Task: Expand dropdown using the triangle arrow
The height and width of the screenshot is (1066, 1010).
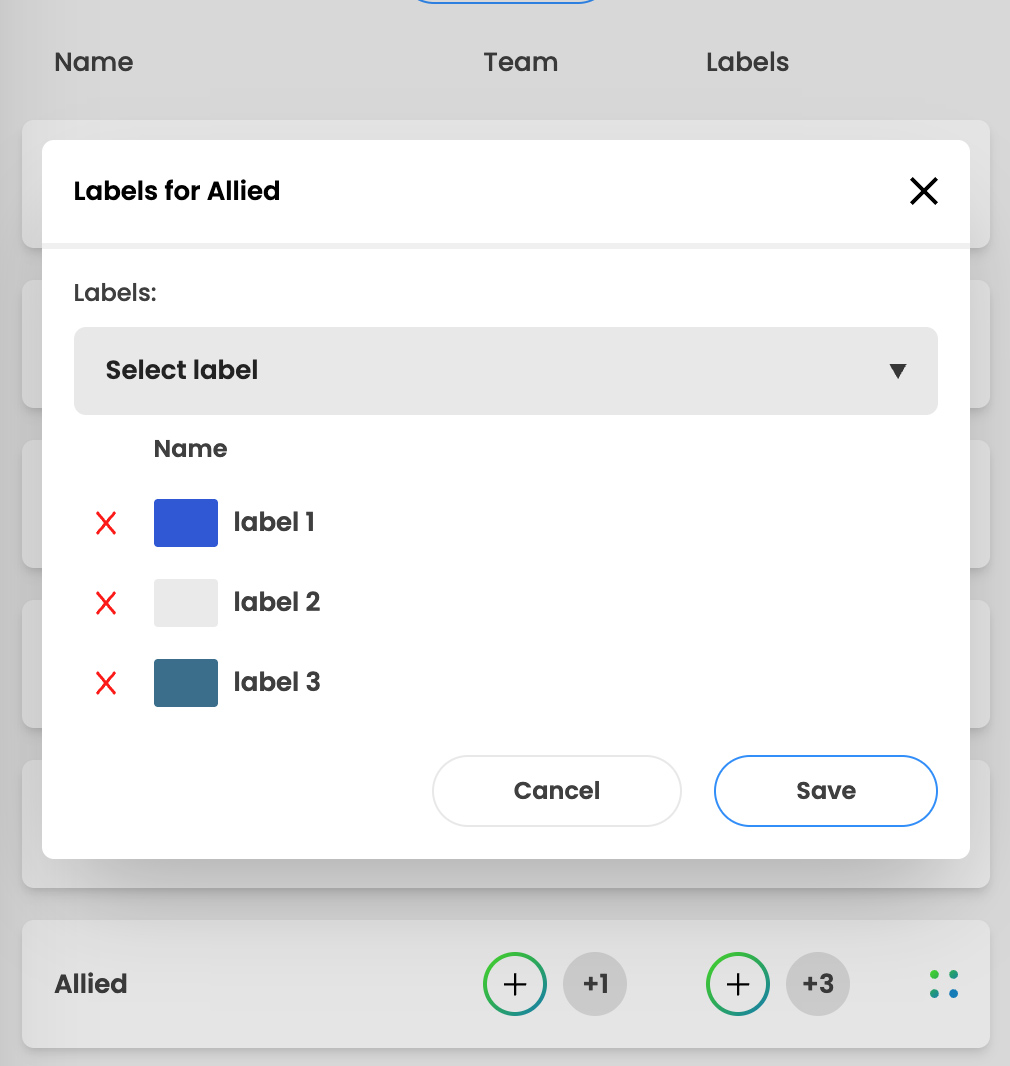Action: [x=898, y=371]
